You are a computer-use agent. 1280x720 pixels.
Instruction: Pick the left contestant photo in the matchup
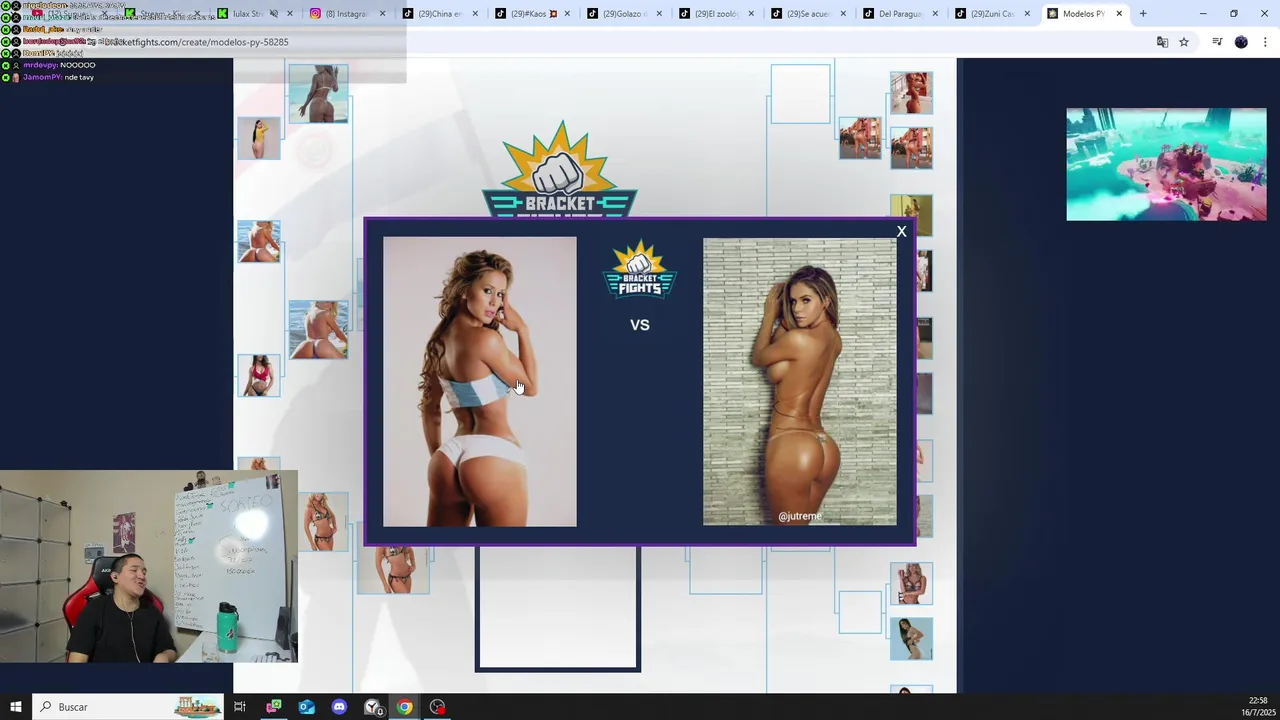click(x=480, y=381)
